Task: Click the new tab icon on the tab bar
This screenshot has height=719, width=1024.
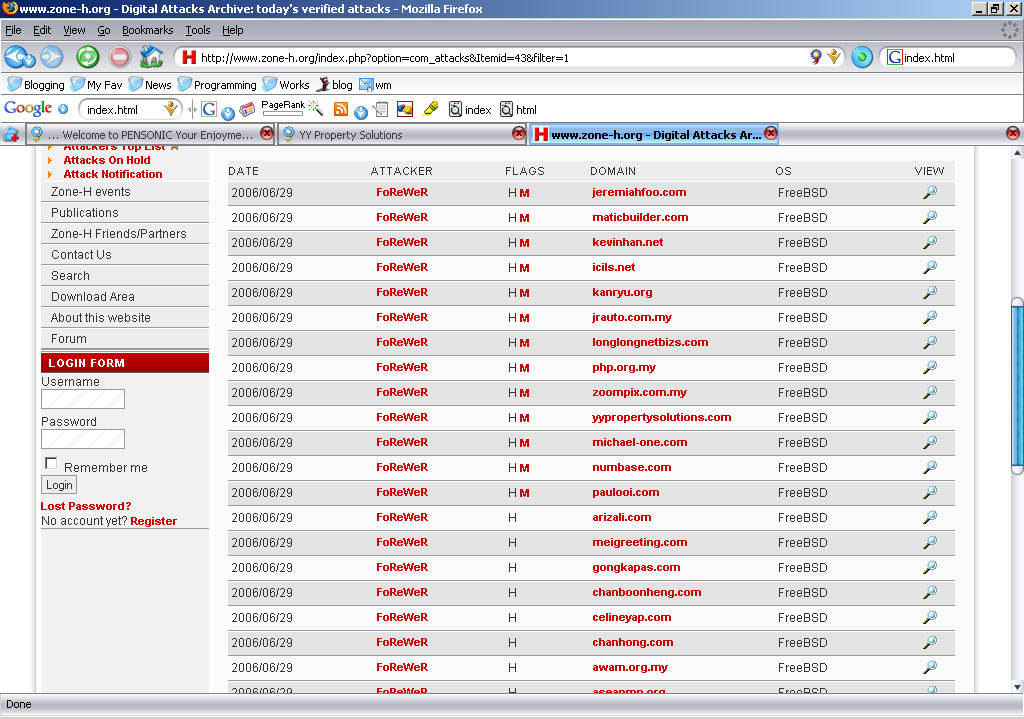Action: (x=11, y=135)
